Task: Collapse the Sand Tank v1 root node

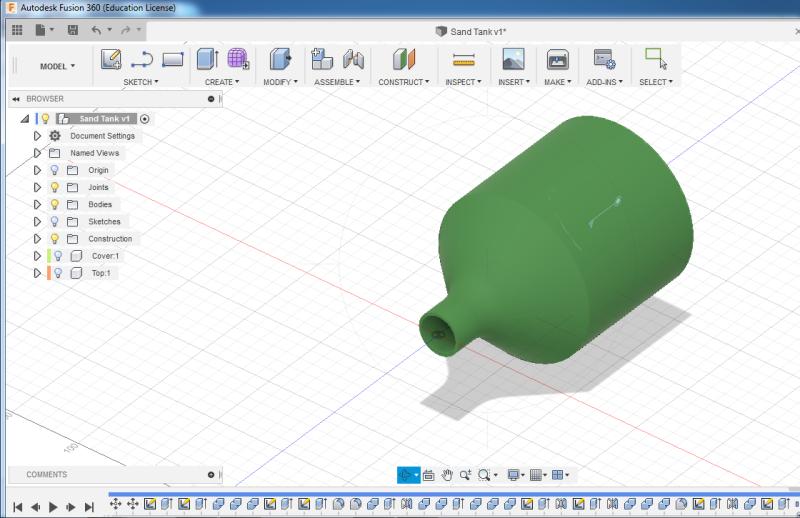Action: 25,119
